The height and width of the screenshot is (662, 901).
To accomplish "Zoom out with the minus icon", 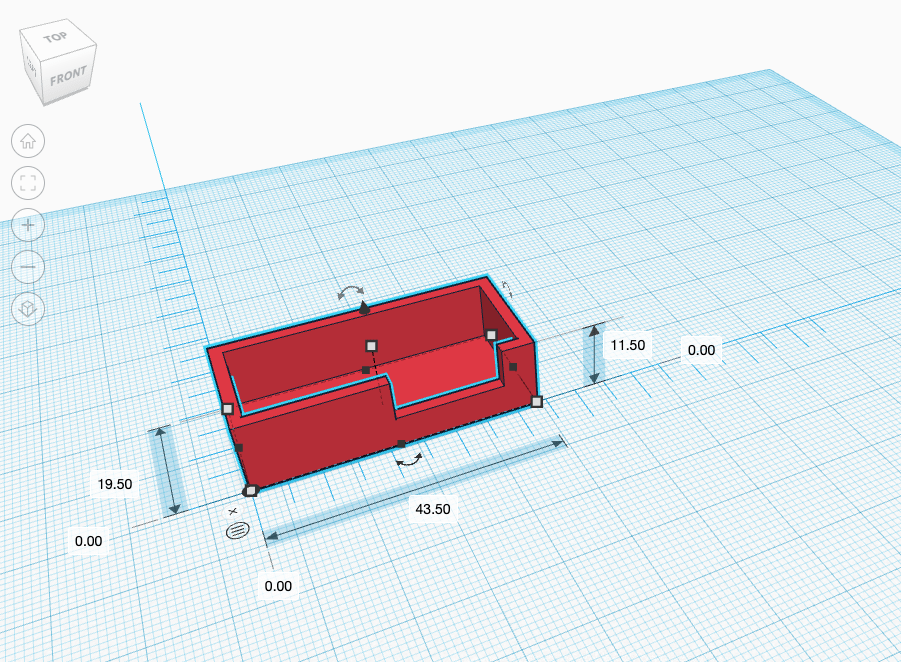I will pos(27,267).
